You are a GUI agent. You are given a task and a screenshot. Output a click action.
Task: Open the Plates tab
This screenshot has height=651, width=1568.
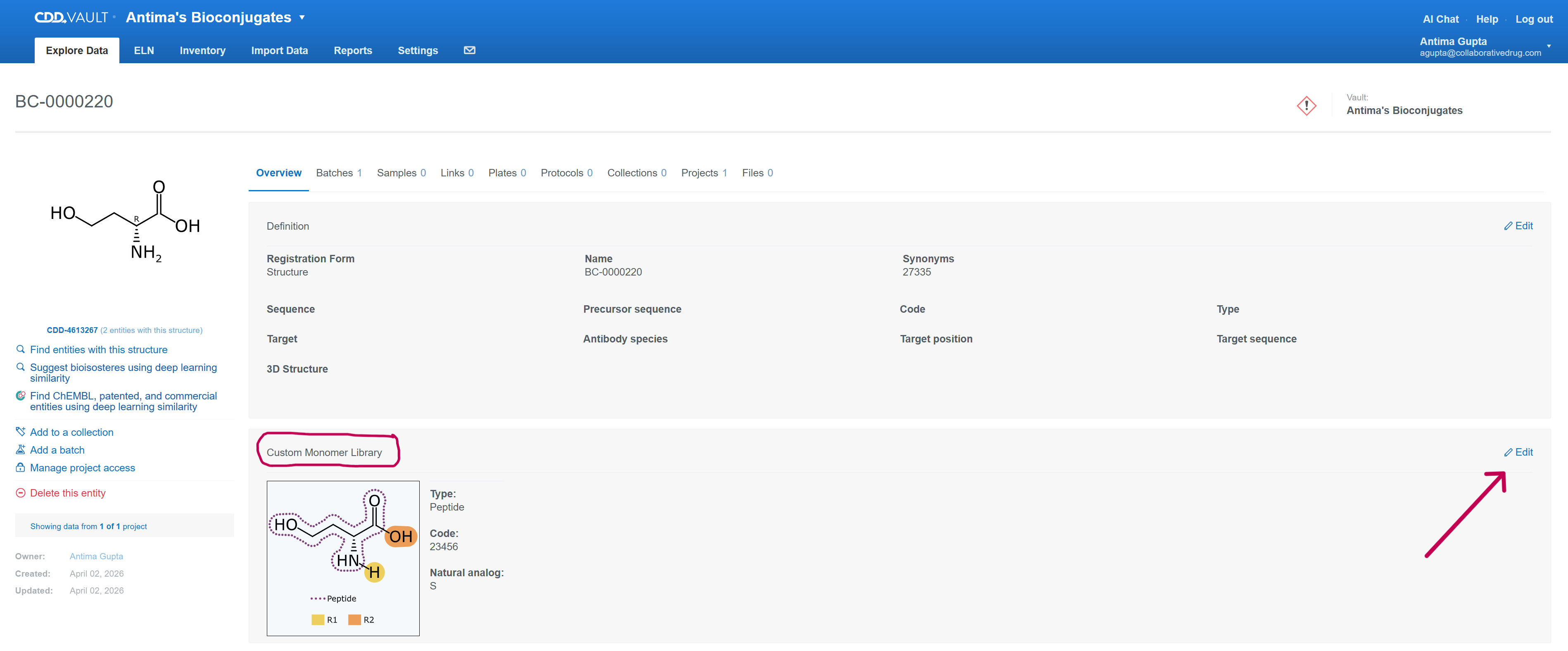[507, 173]
